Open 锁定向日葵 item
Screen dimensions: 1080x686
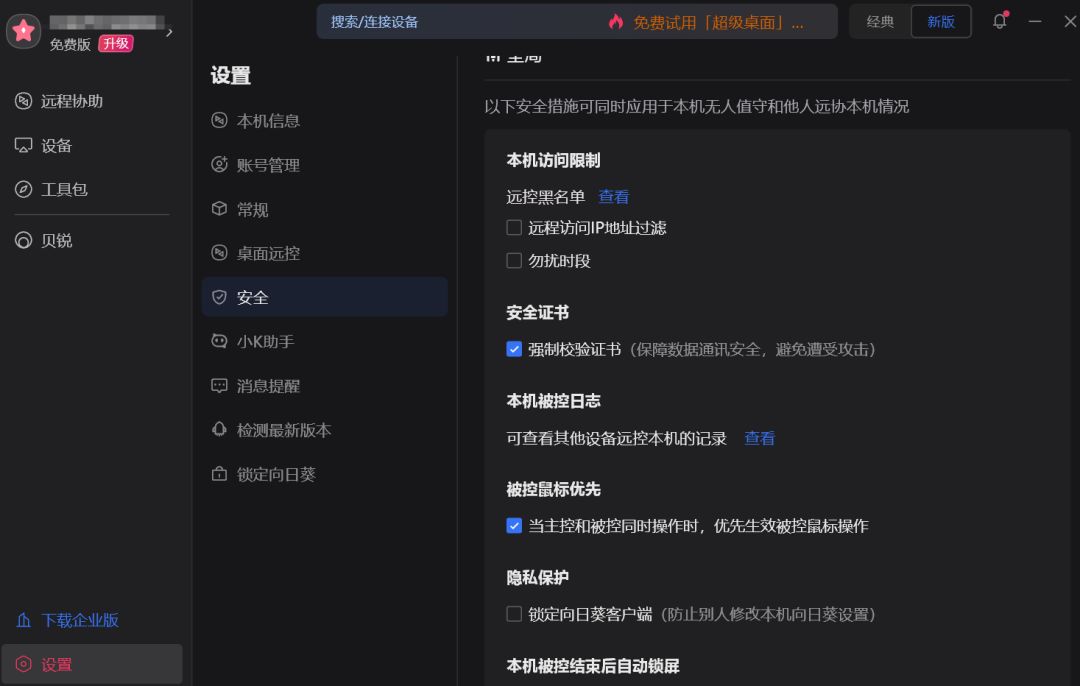pos(325,474)
